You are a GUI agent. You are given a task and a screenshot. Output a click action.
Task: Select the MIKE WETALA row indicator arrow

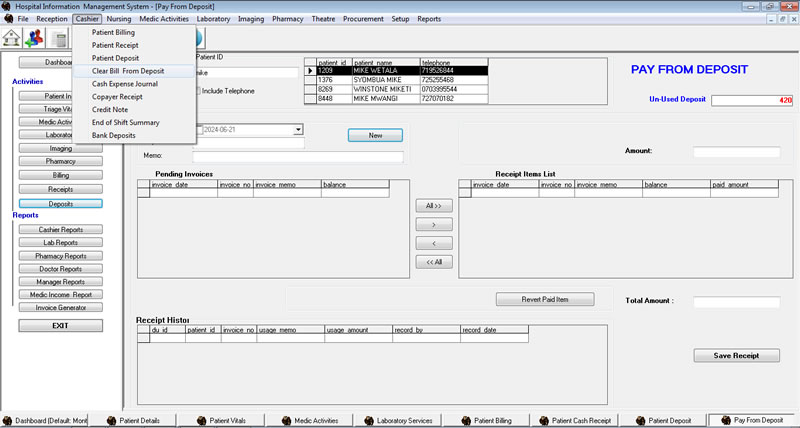(x=310, y=71)
